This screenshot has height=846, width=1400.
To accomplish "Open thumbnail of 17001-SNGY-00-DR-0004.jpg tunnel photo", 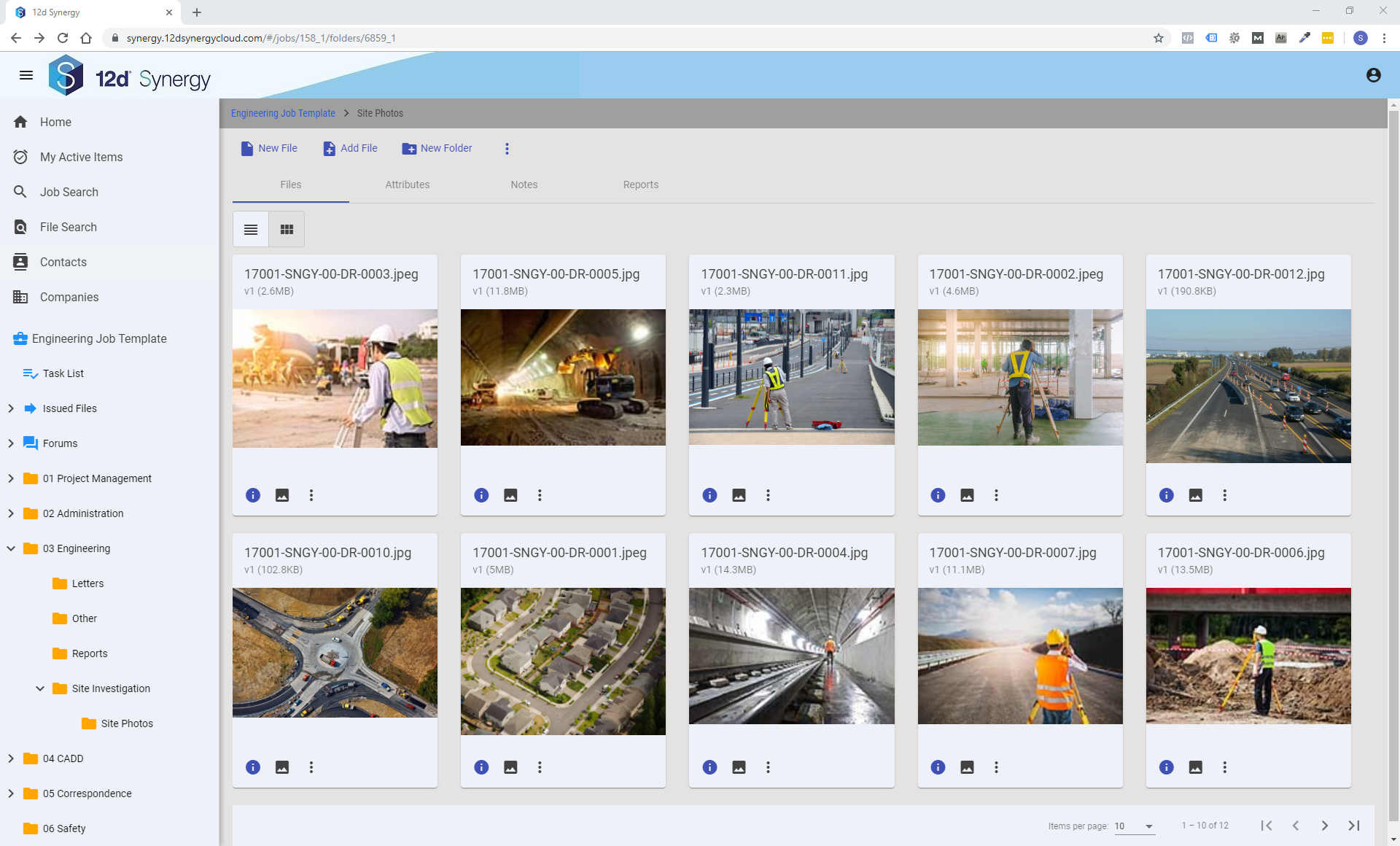I will [791, 656].
